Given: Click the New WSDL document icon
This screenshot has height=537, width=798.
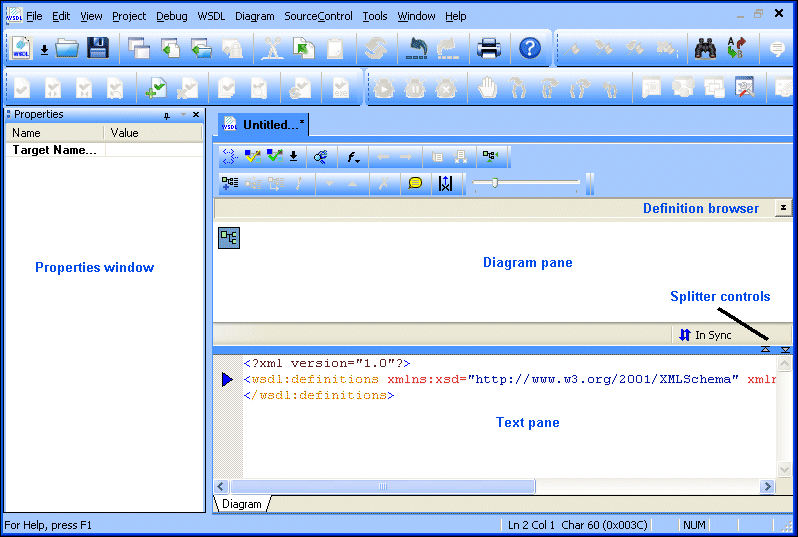Looking at the screenshot, I should coord(21,48).
